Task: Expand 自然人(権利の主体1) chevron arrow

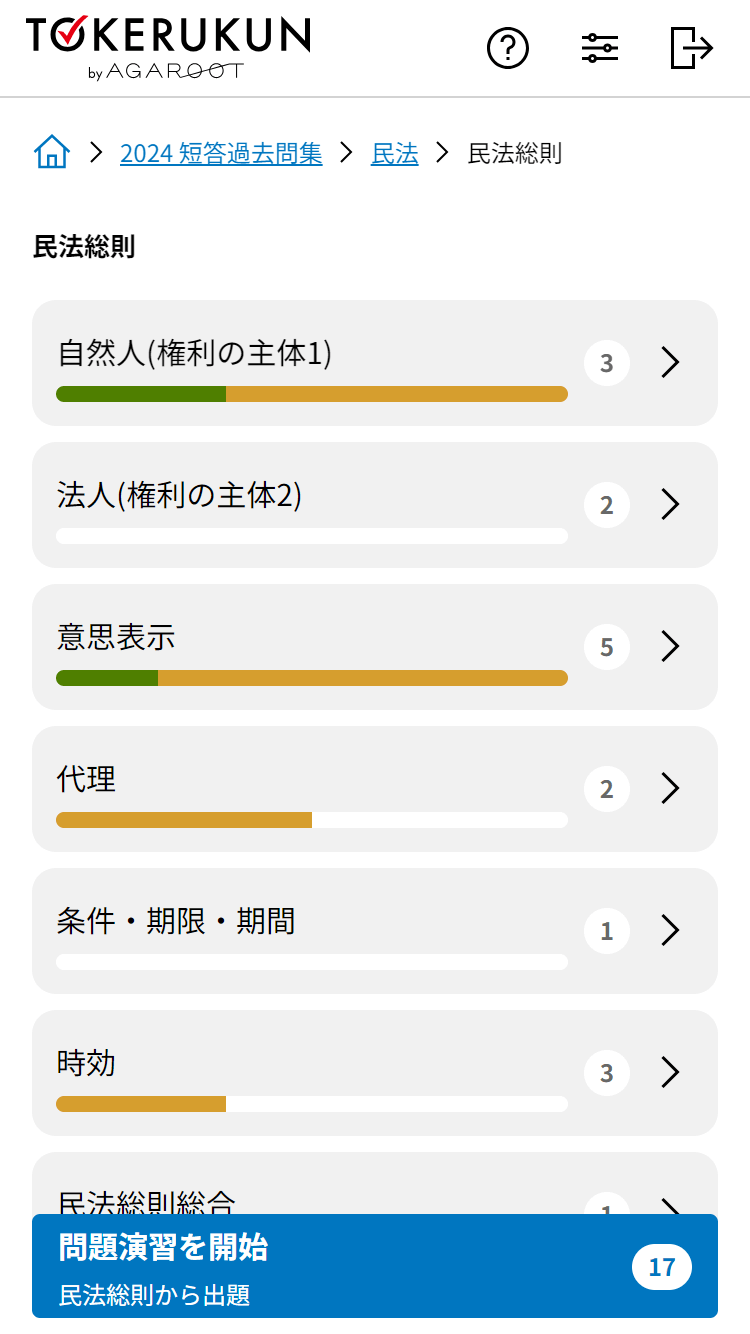Action: click(x=670, y=363)
